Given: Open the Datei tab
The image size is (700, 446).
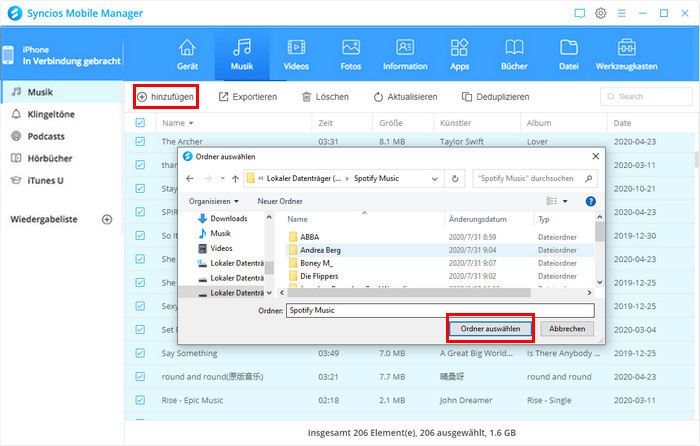Looking at the screenshot, I should 568,55.
